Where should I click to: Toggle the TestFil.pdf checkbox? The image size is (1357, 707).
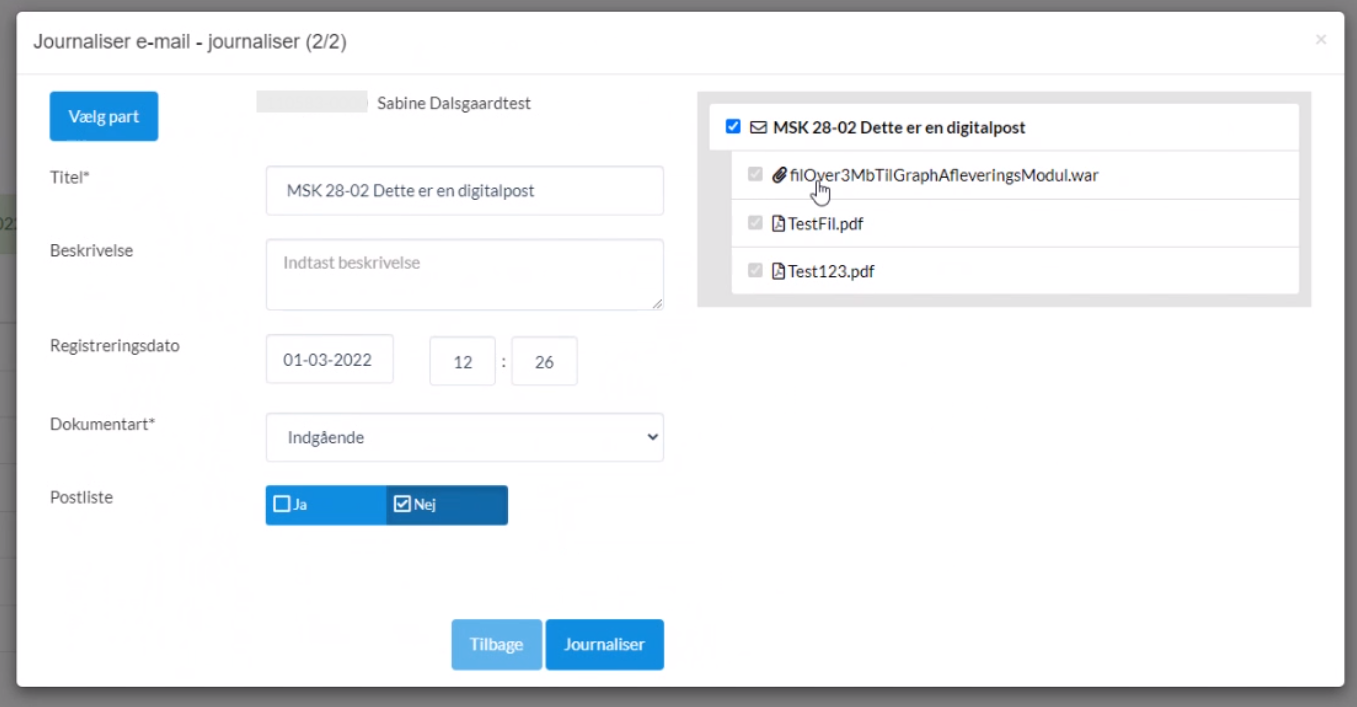point(755,223)
